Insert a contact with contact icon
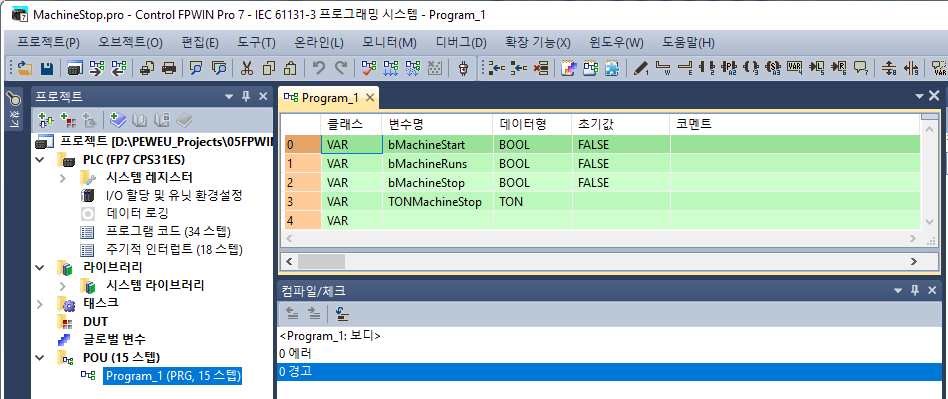Viewport: 948px width, 399px height. pyautogui.click(x=707, y=68)
